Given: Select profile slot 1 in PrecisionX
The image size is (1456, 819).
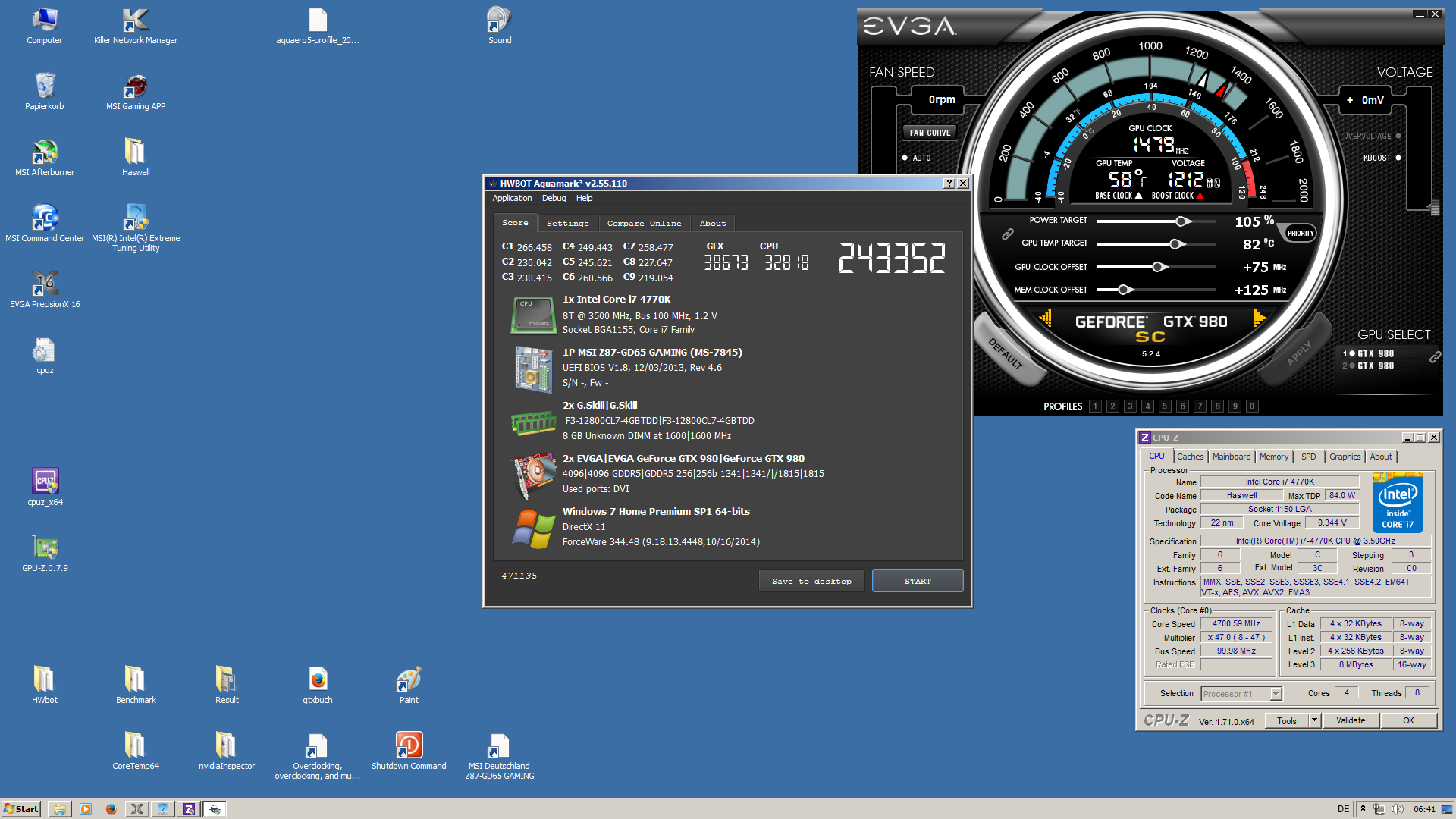Looking at the screenshot, I should pyautogui.click(x=1095, y=406).
